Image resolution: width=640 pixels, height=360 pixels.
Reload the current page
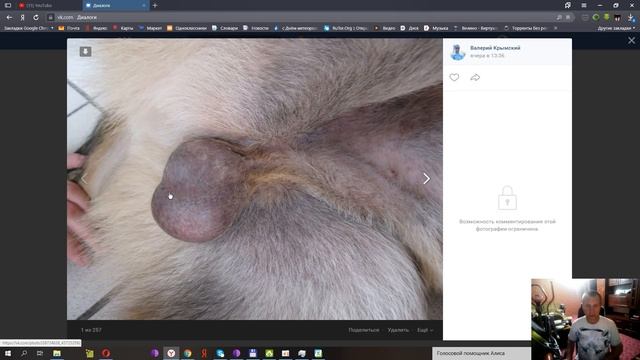[x=36, y=18]
